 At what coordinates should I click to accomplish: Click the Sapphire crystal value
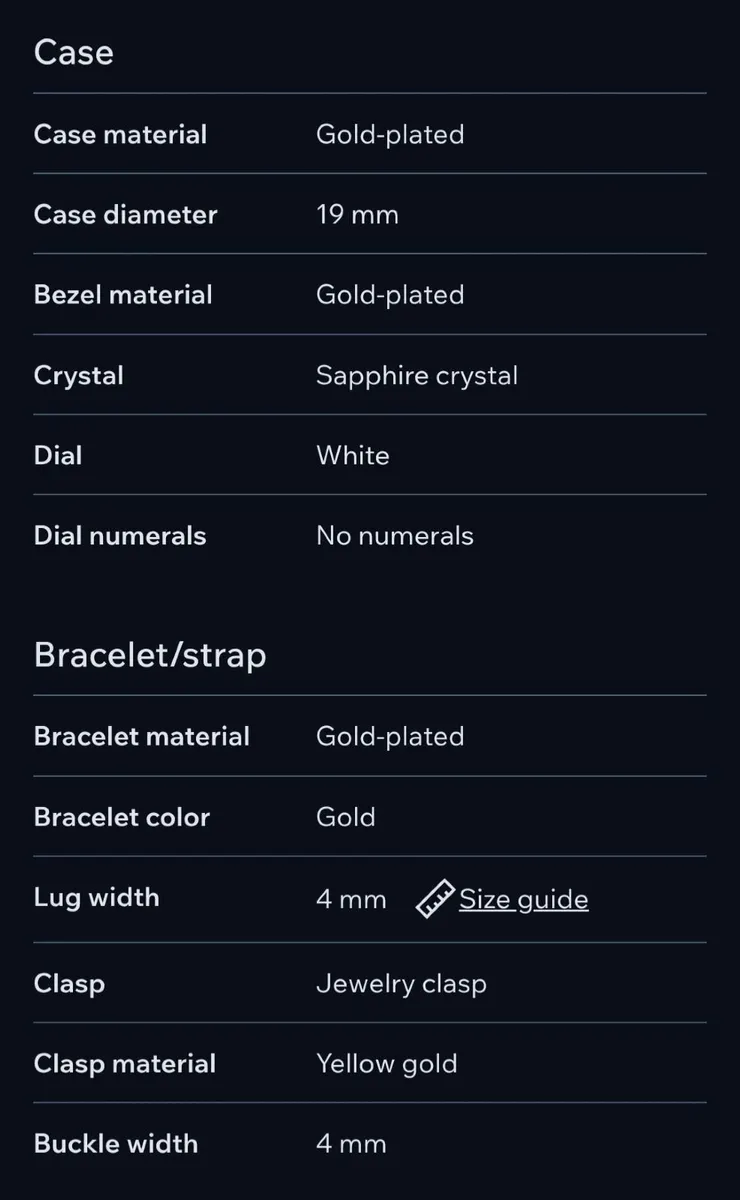tap(417, 375)
